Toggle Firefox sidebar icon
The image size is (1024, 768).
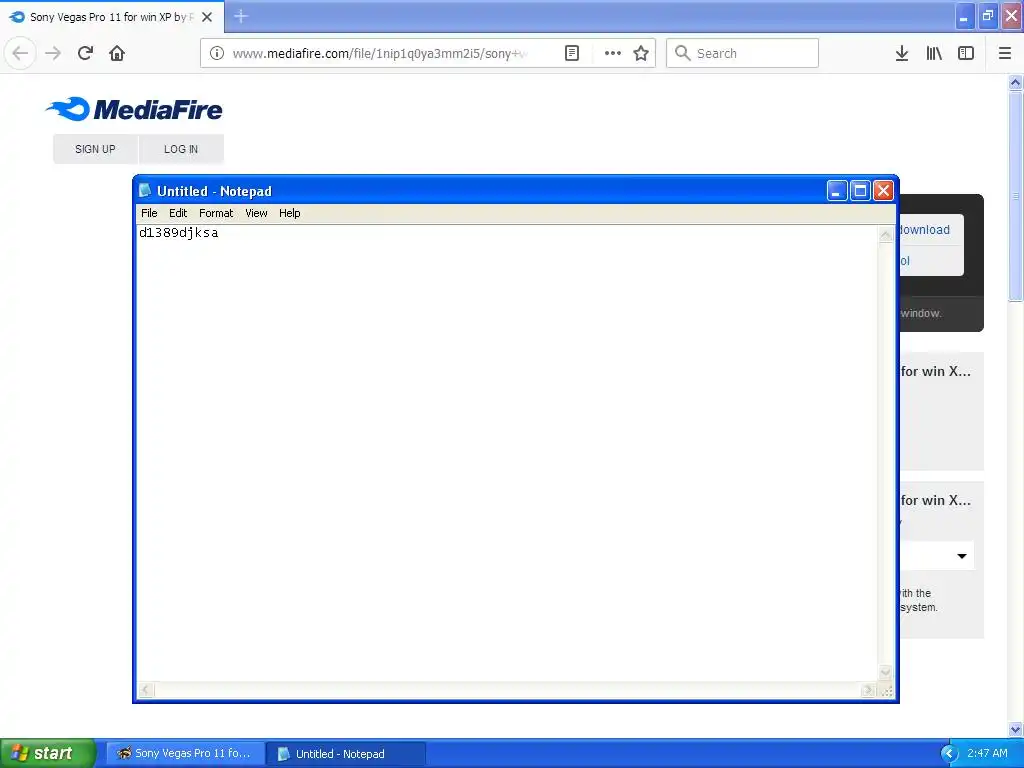coord(966,53)
